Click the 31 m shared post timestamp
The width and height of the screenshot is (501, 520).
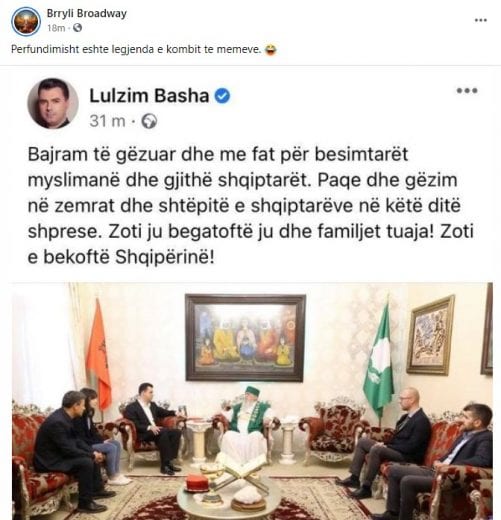(x=107, y=121)
